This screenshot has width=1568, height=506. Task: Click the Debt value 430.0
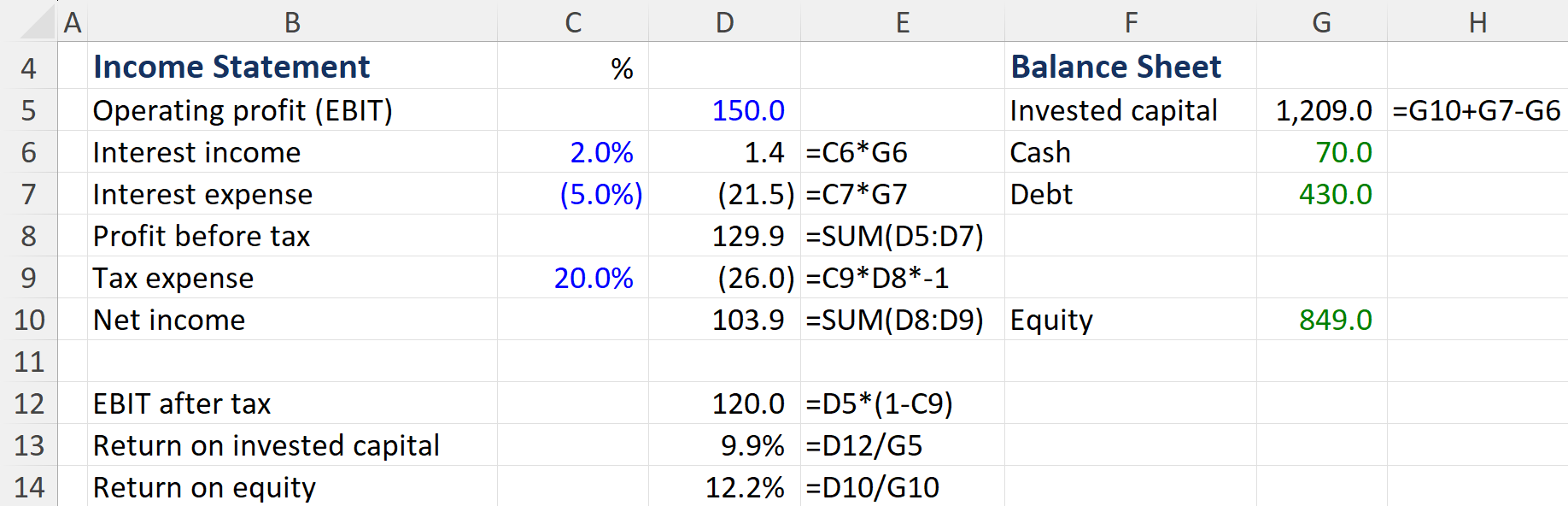pyautogui.click(x=1335, y=194)
